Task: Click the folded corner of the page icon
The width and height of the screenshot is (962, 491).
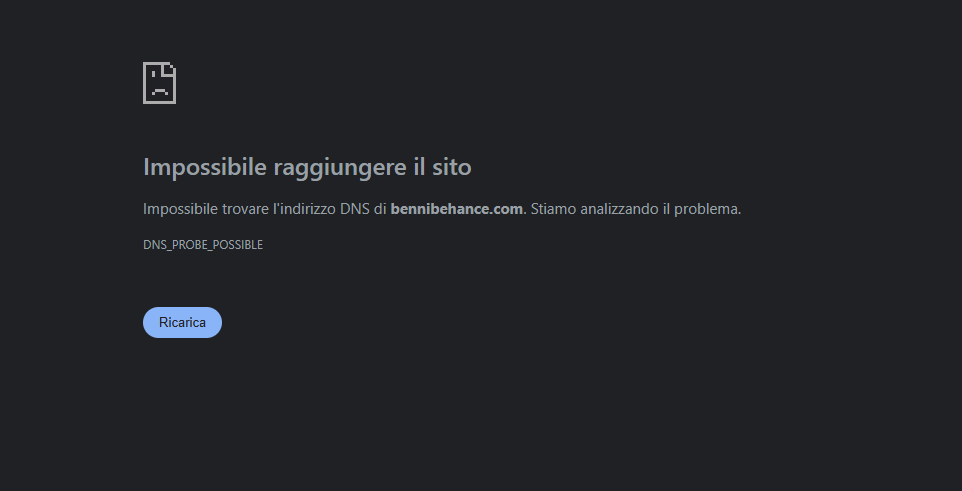Action: coord(170,68)
